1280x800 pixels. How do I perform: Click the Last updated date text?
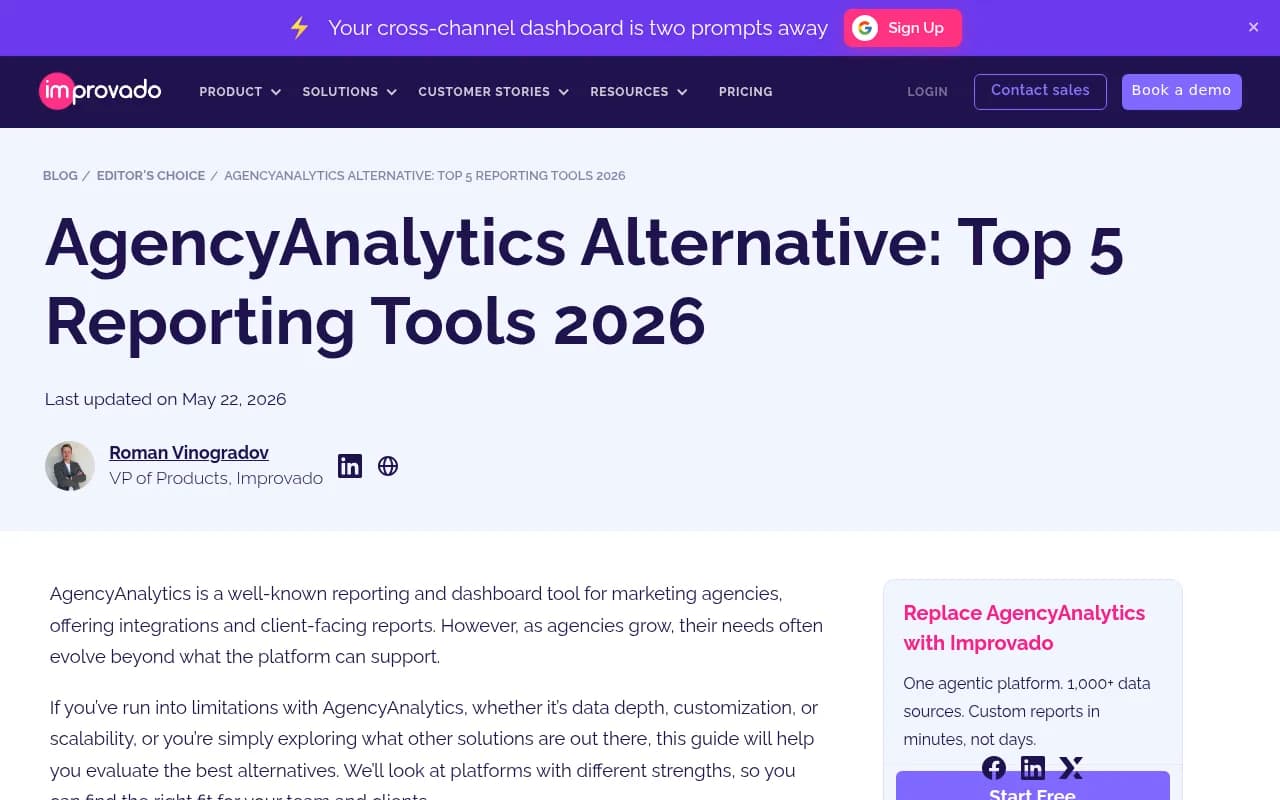pyautogui.click(x=166, y=399)
